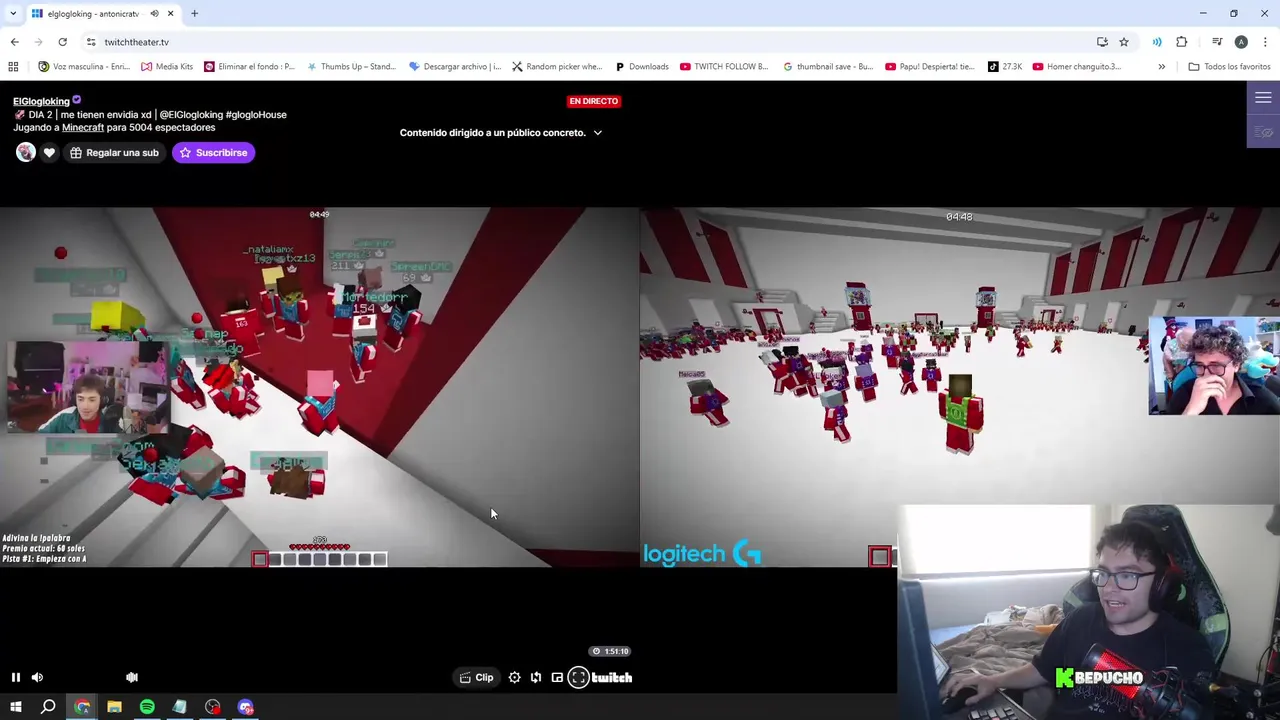Click the Regalar una sub button
The height and width of the screenshot is (720, 1280).
(x=114, y=153)
